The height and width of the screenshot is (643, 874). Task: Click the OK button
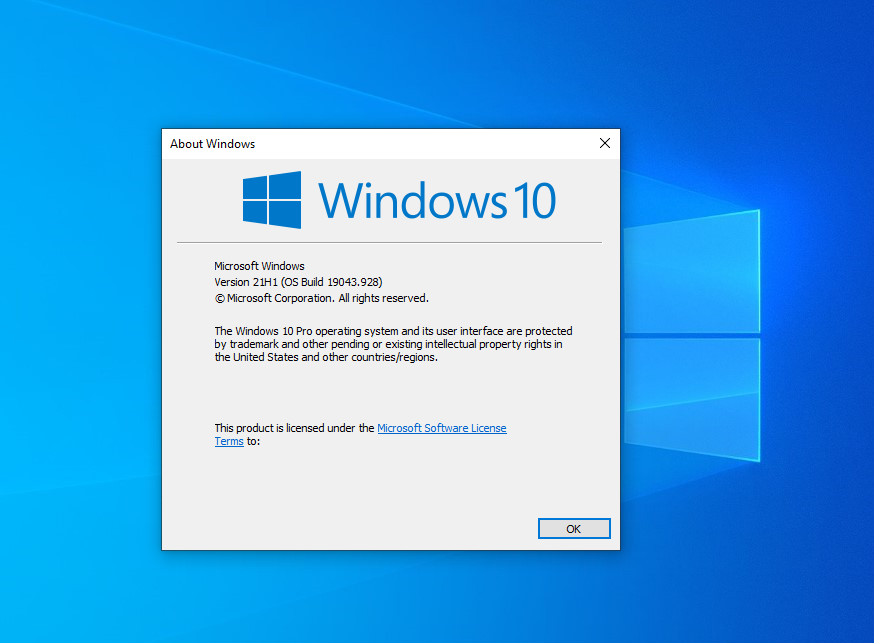click(574, 528)
